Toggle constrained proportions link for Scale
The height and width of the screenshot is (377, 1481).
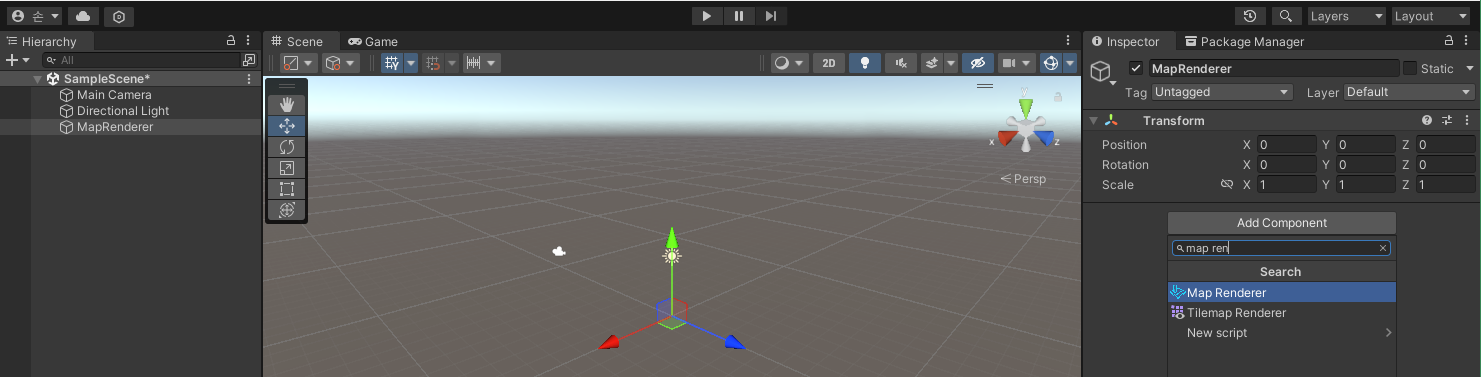(1227, 185)
